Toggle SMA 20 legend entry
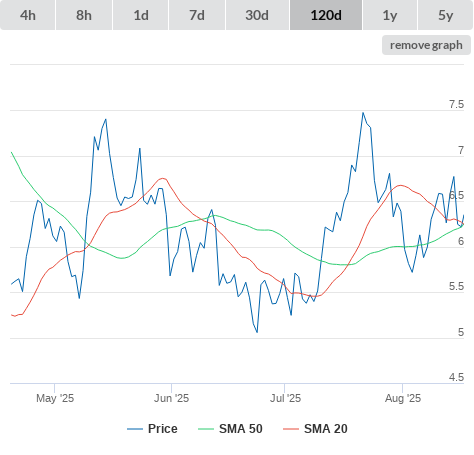Viewport: 474px width, 455px height. (x=326, y=429)
